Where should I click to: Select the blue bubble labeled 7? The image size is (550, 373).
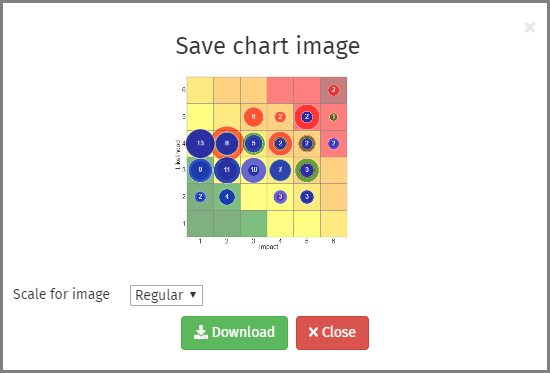click(x=280, y=170)
